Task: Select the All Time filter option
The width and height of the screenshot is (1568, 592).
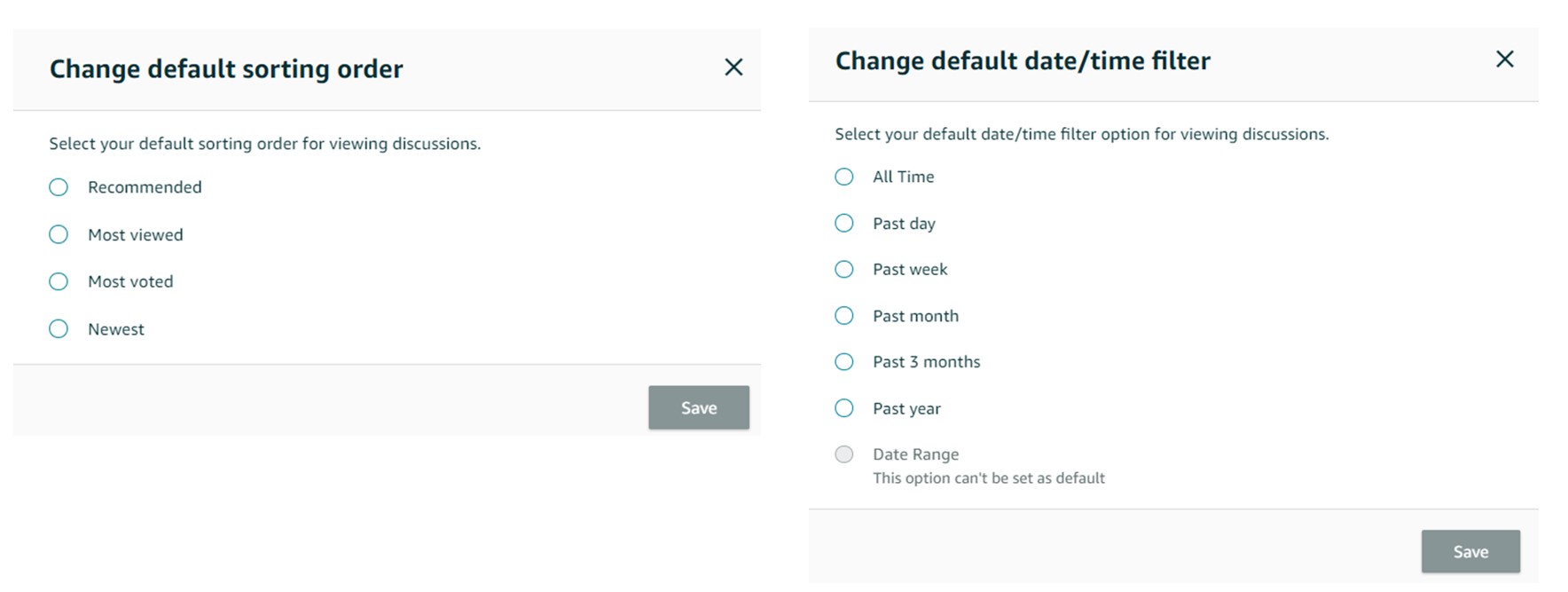Action: 844,177
